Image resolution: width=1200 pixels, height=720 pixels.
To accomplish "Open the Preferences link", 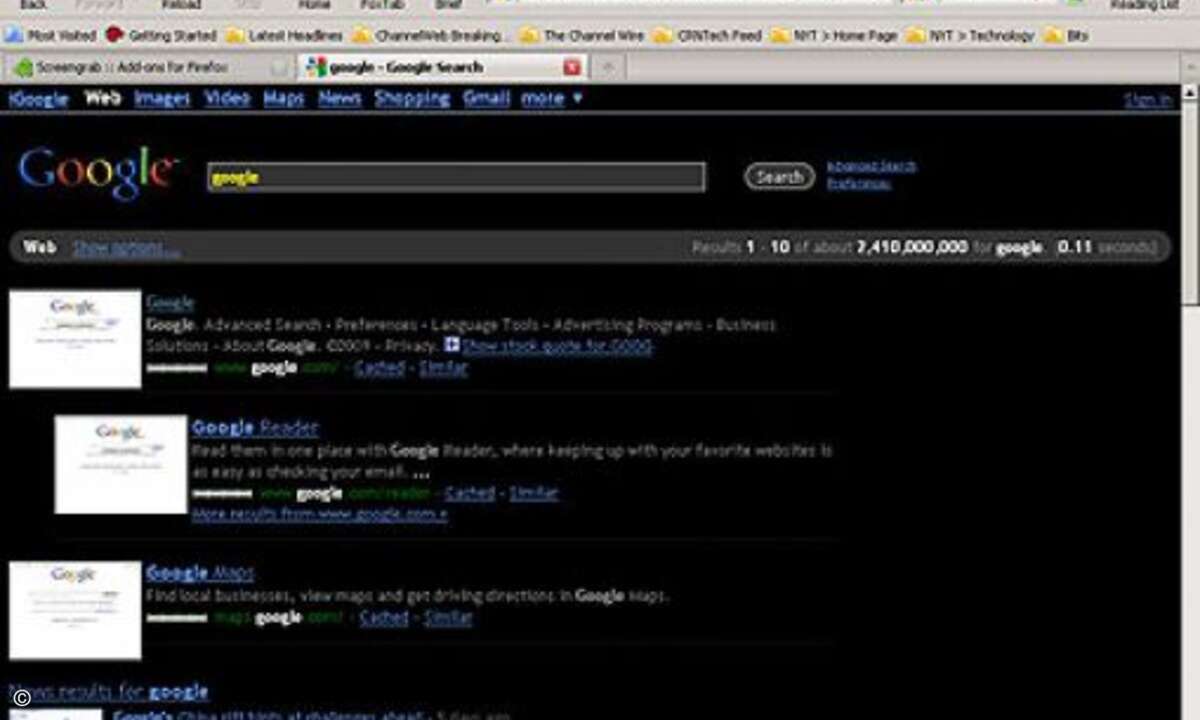I will [858, 184].
